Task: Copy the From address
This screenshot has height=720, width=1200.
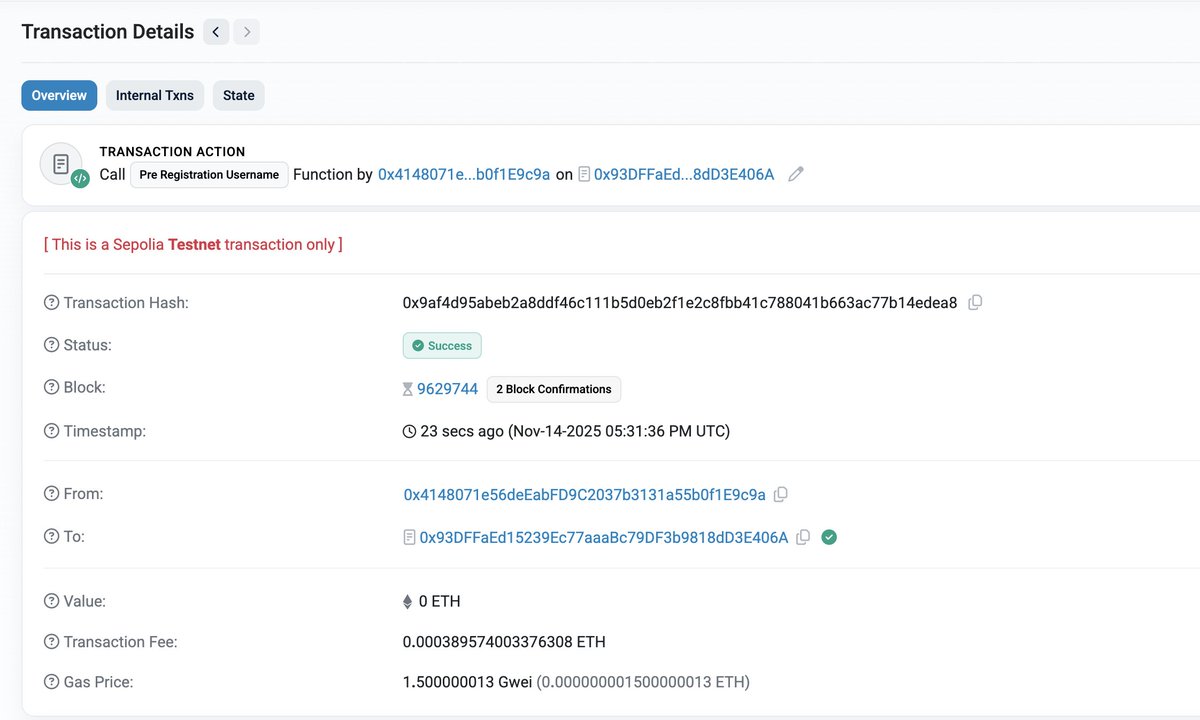Action: (781, 494)
